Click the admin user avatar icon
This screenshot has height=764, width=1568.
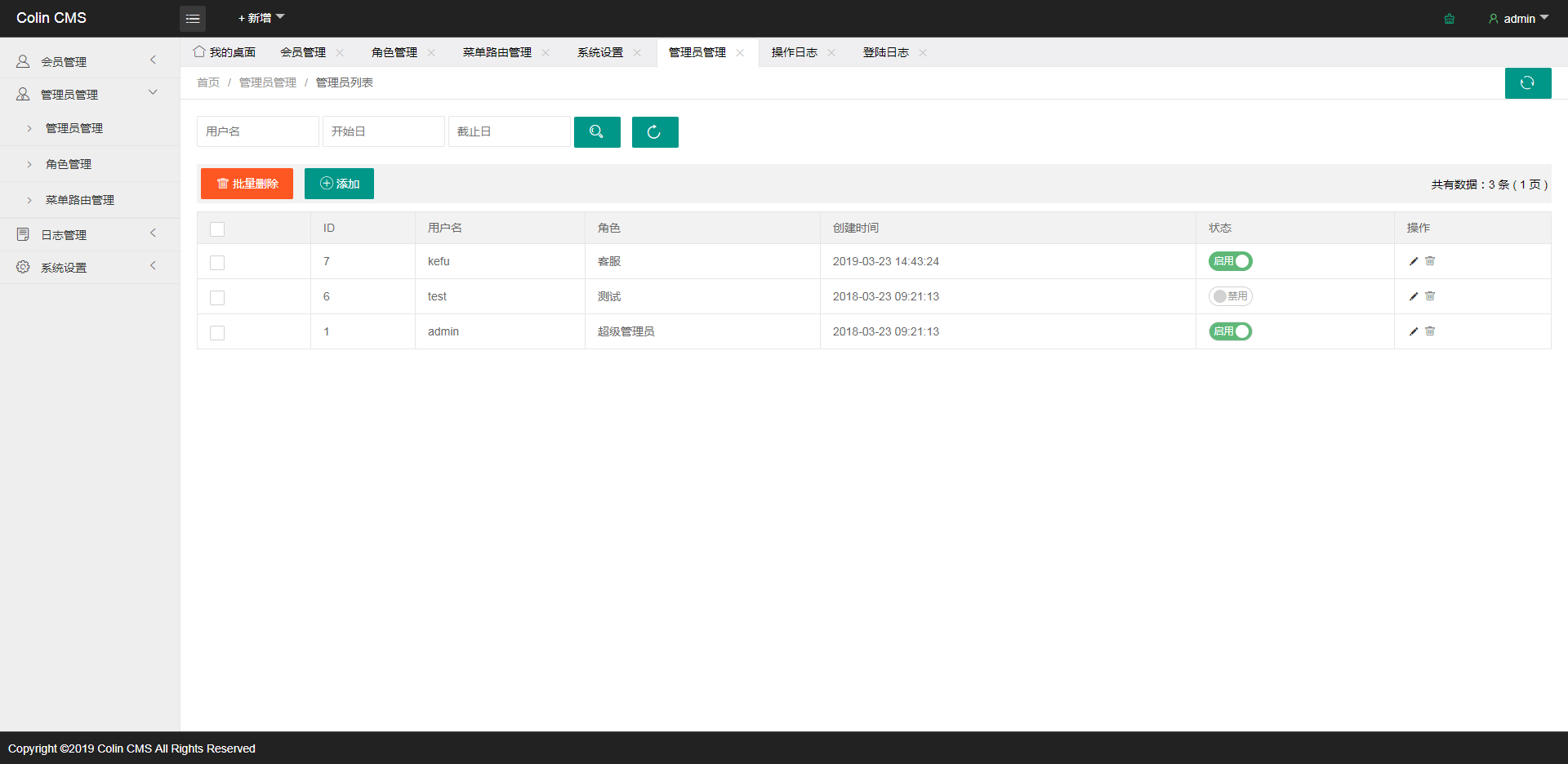tap(1493, 19)
